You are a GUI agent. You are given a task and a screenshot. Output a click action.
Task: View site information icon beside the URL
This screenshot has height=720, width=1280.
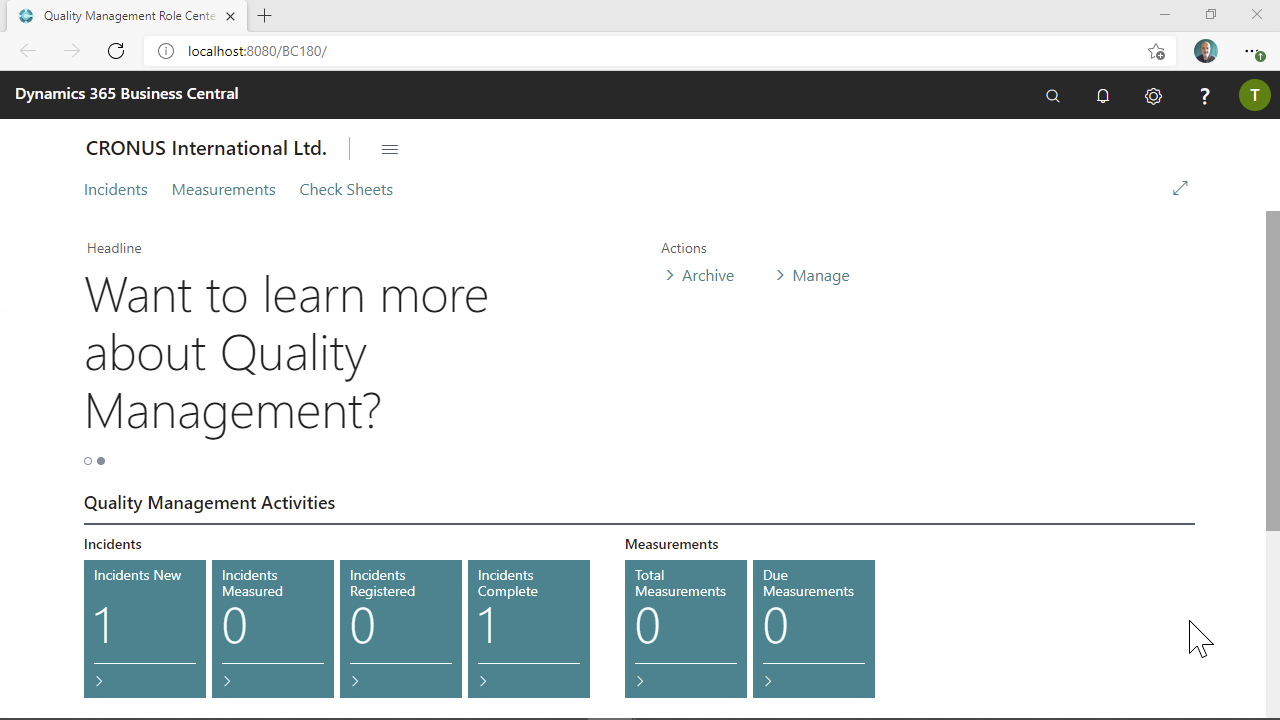coord(166,51)
